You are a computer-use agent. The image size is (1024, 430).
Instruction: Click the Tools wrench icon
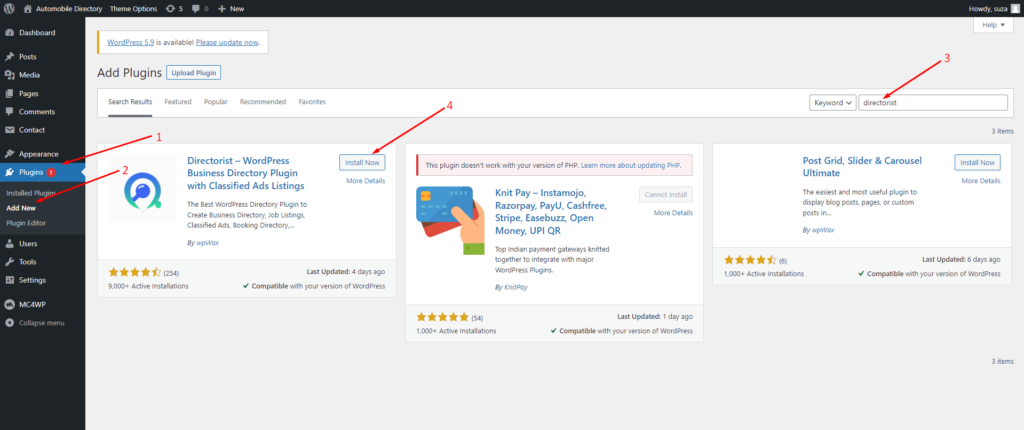[x=10, y=262]
